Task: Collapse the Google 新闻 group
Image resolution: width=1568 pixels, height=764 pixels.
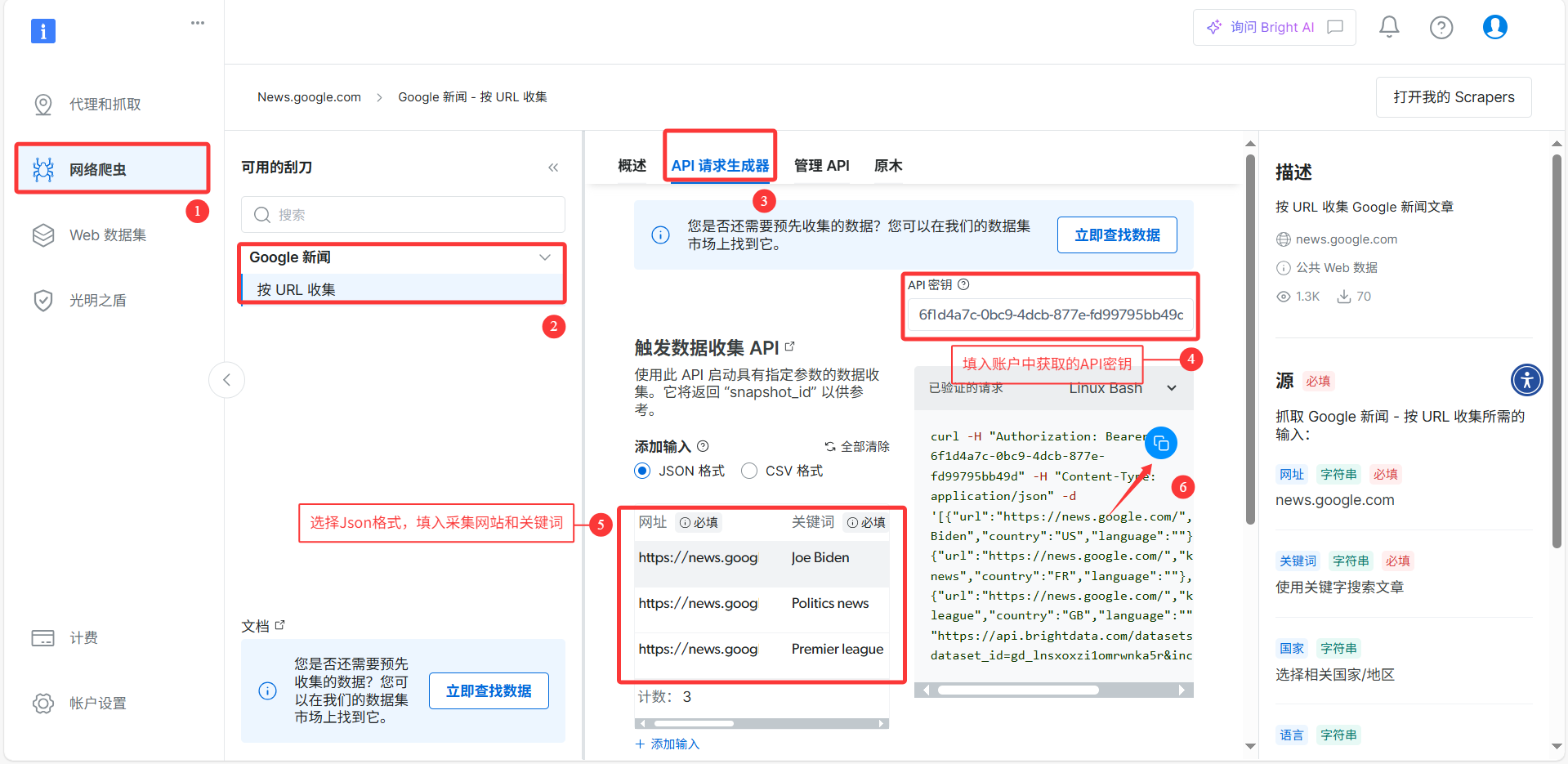Action: (x=545, y=257)
